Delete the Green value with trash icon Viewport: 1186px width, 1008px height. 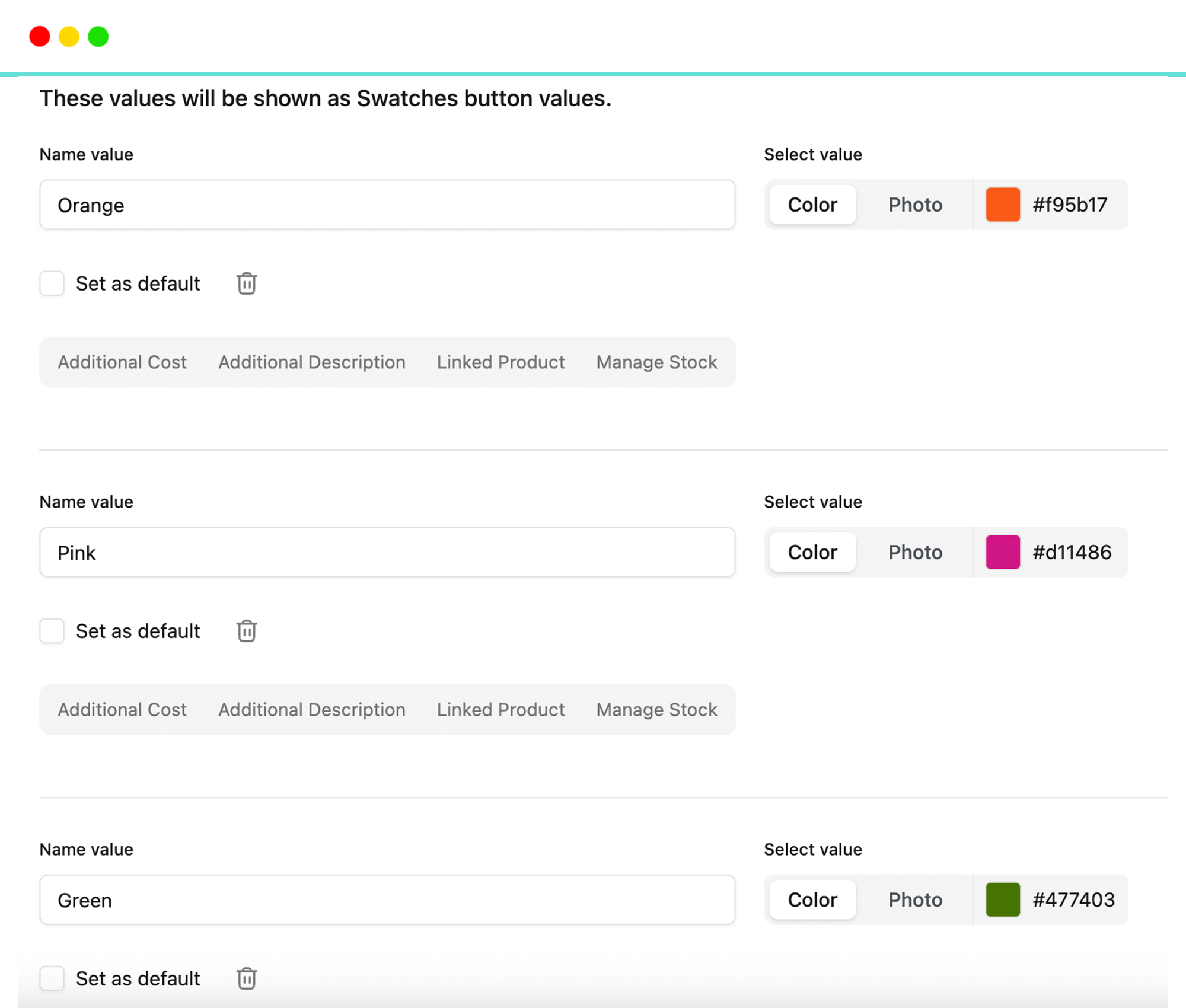point(247,978)
